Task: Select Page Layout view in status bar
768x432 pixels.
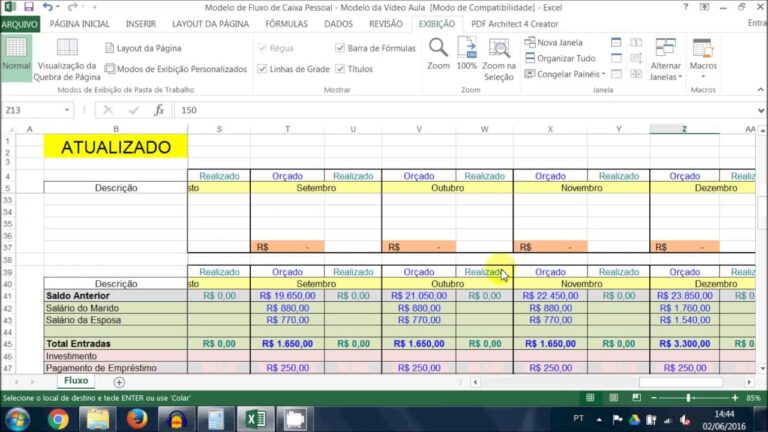Action: click(613, 398)
